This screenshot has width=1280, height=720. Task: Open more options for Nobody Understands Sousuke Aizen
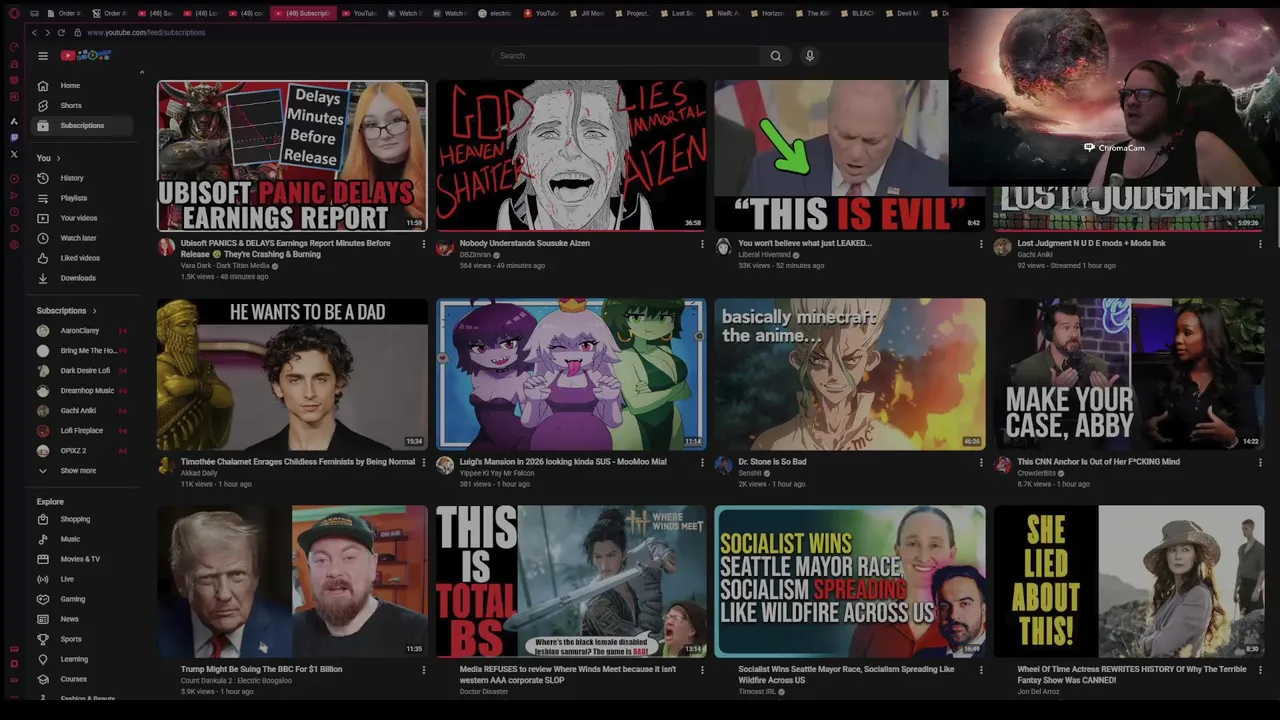(702, 244)
